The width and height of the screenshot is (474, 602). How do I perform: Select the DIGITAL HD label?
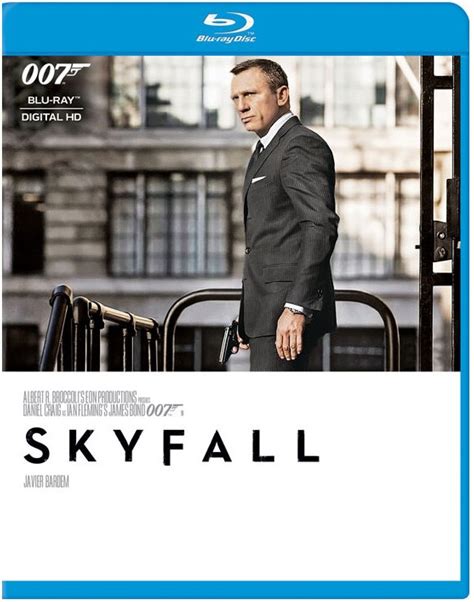coord(51,117)
